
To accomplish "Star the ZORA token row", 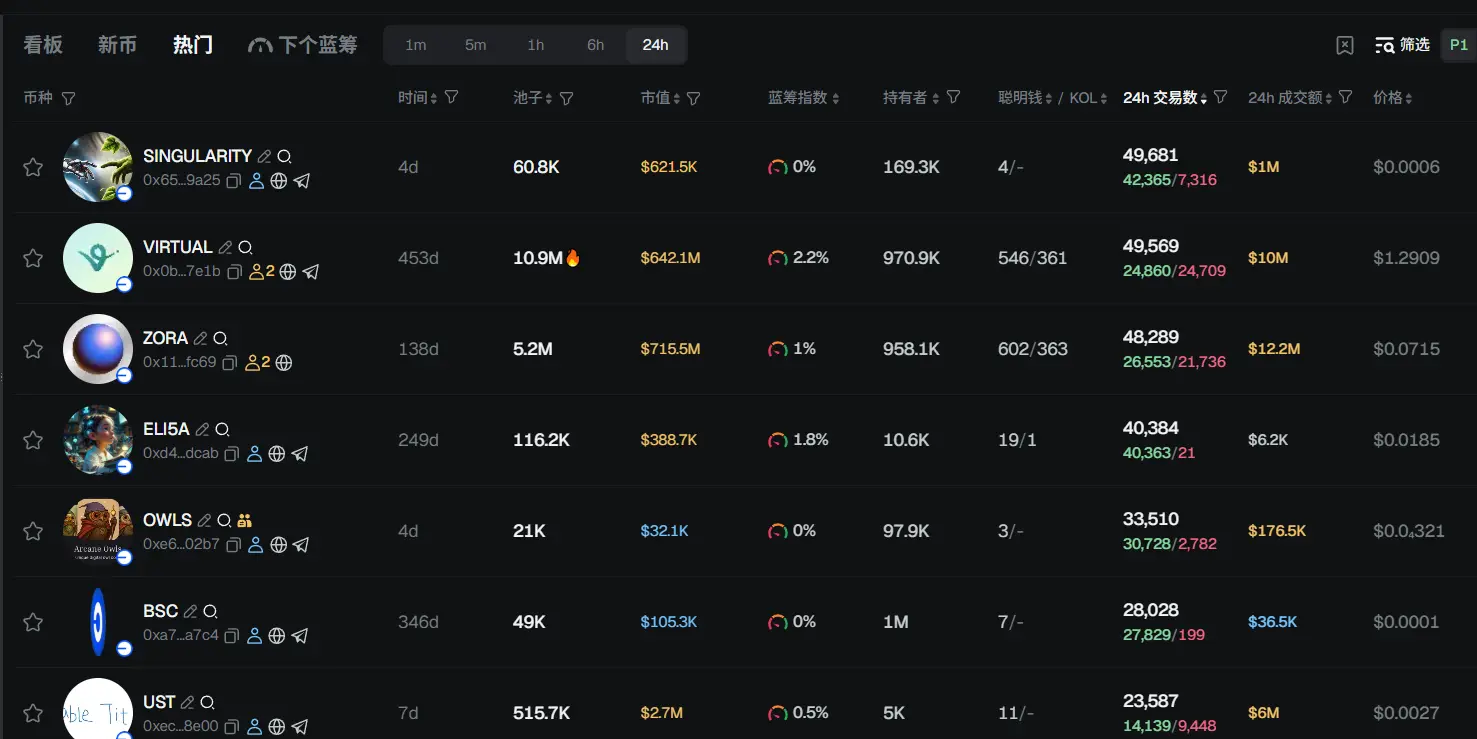I will tap(33, 349).
